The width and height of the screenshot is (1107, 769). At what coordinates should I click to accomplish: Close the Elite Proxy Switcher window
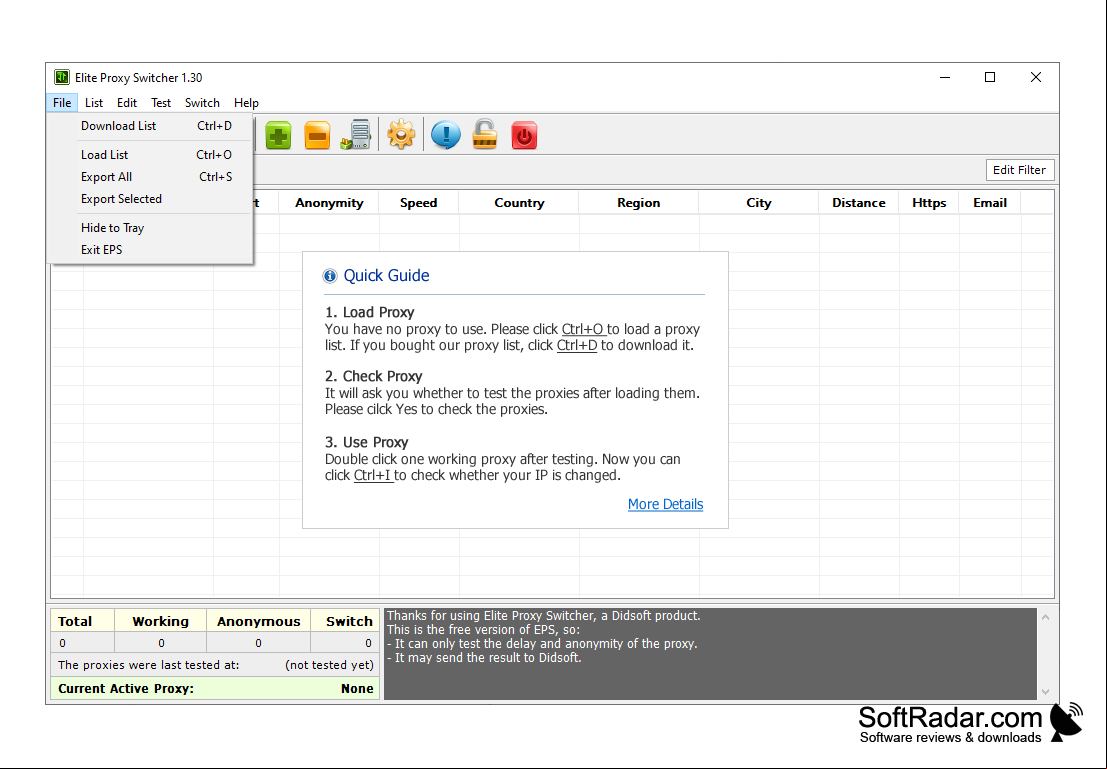coord(1036,77)
